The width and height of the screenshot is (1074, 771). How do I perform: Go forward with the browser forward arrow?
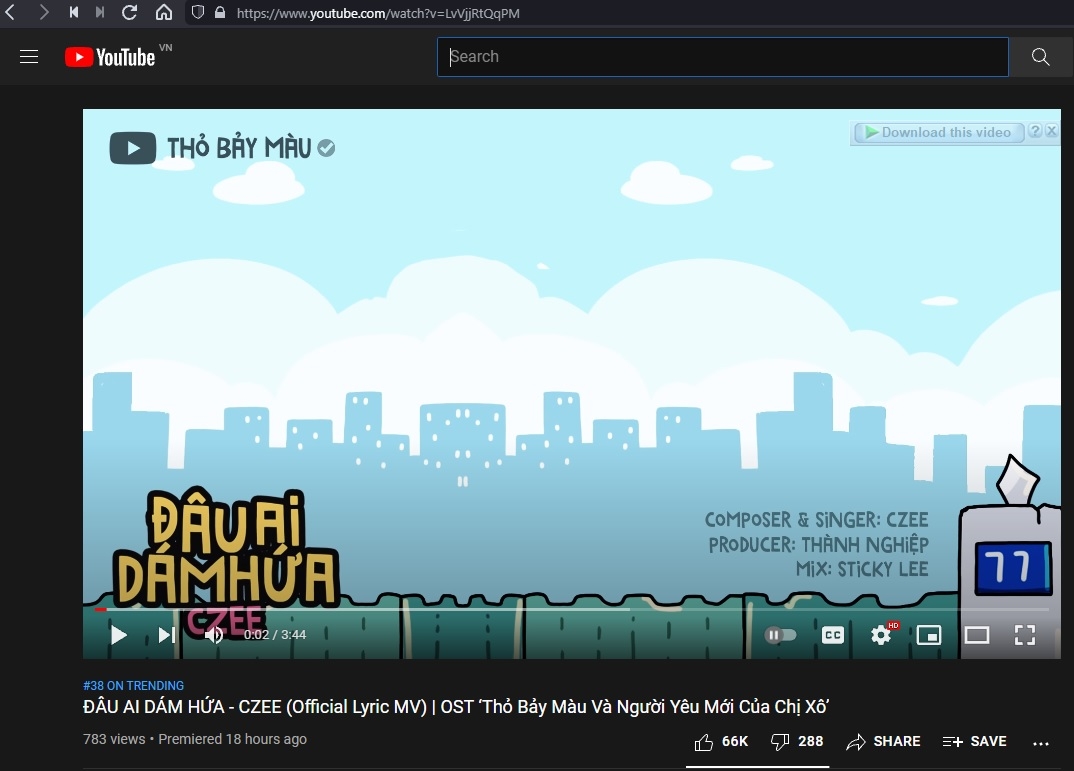(44, 12)
